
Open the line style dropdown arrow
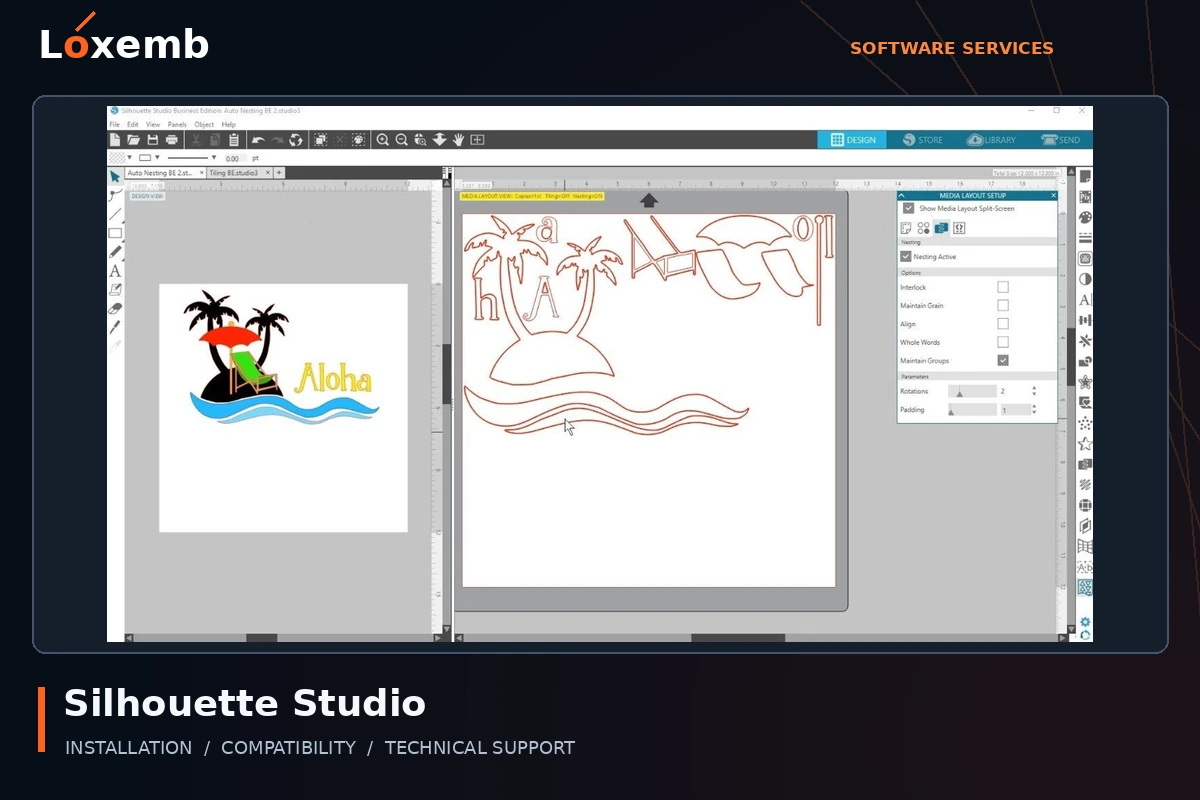point(214,157)
